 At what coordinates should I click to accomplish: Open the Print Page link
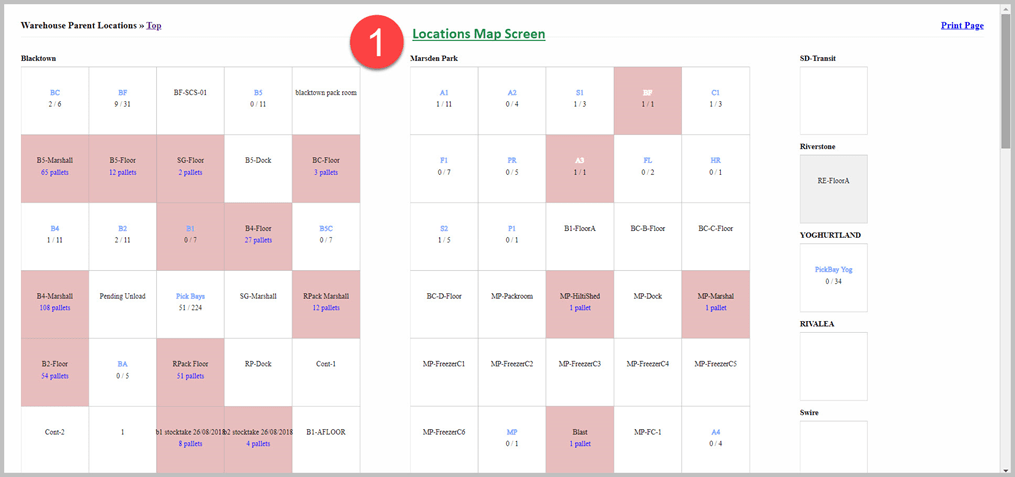click(962, 25)
